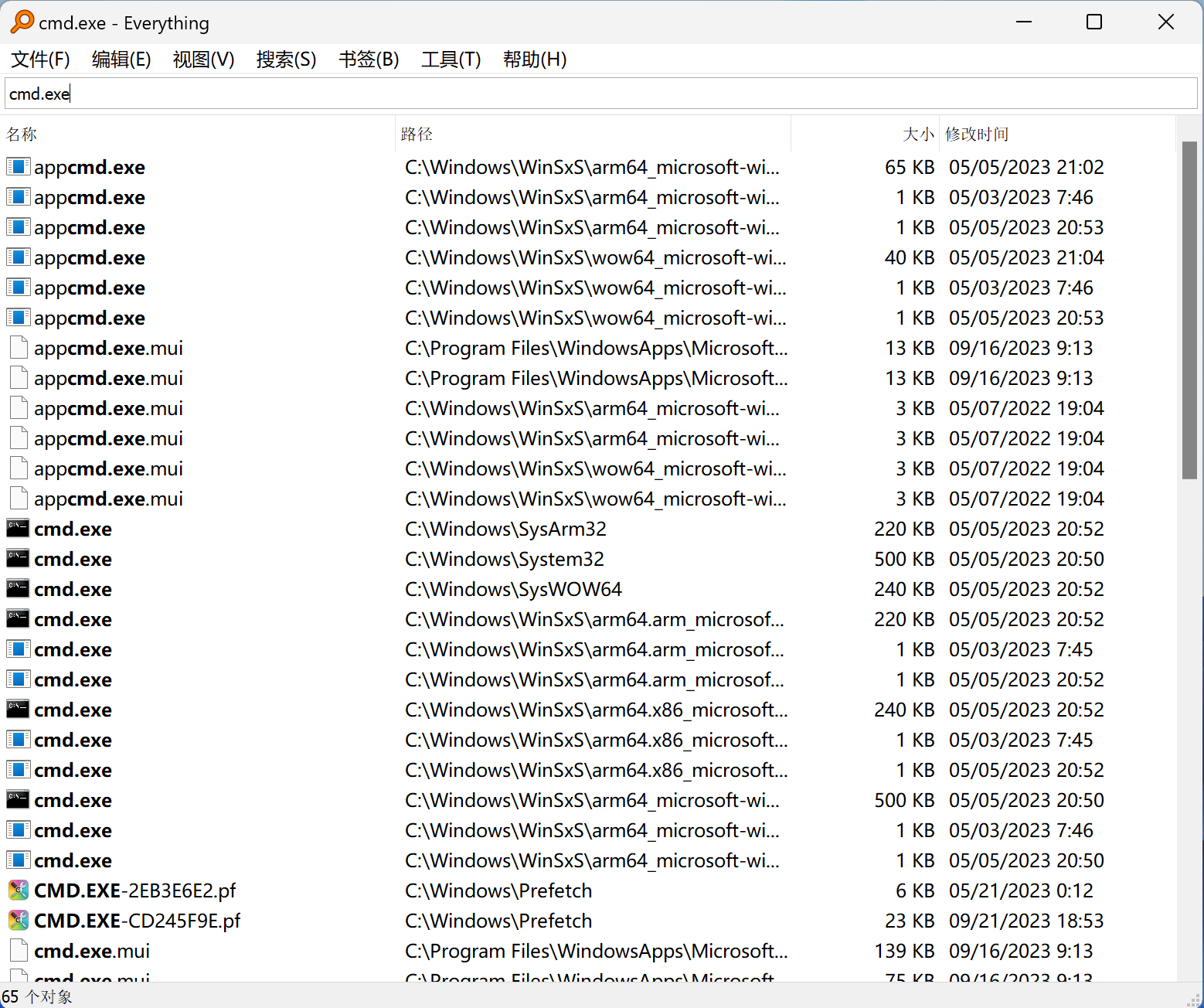Click into the cmd.exe search box
This screenshot has width=1204, height=1008.
601,94
